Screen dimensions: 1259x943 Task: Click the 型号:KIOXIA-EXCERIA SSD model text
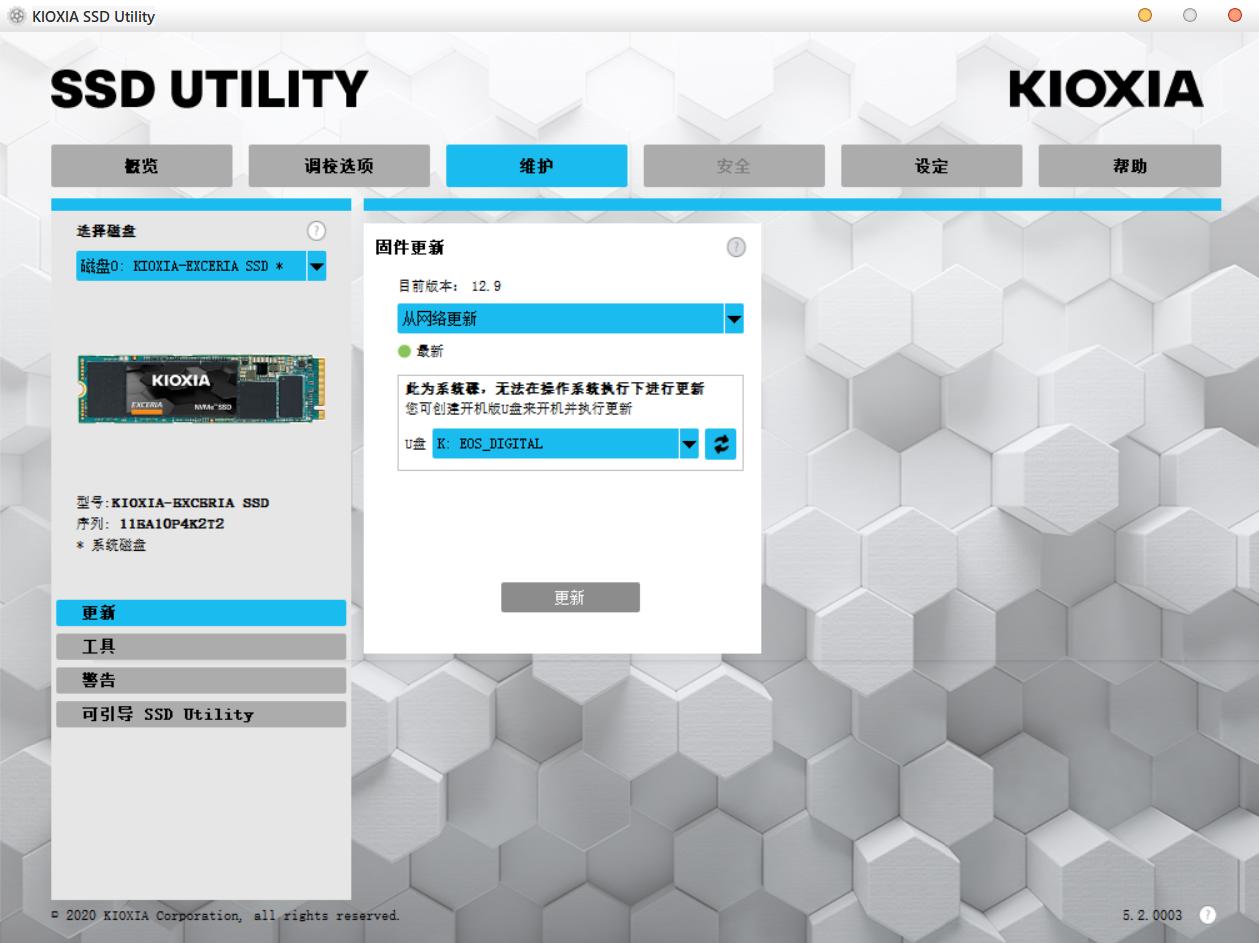click(x=173, y=503)
